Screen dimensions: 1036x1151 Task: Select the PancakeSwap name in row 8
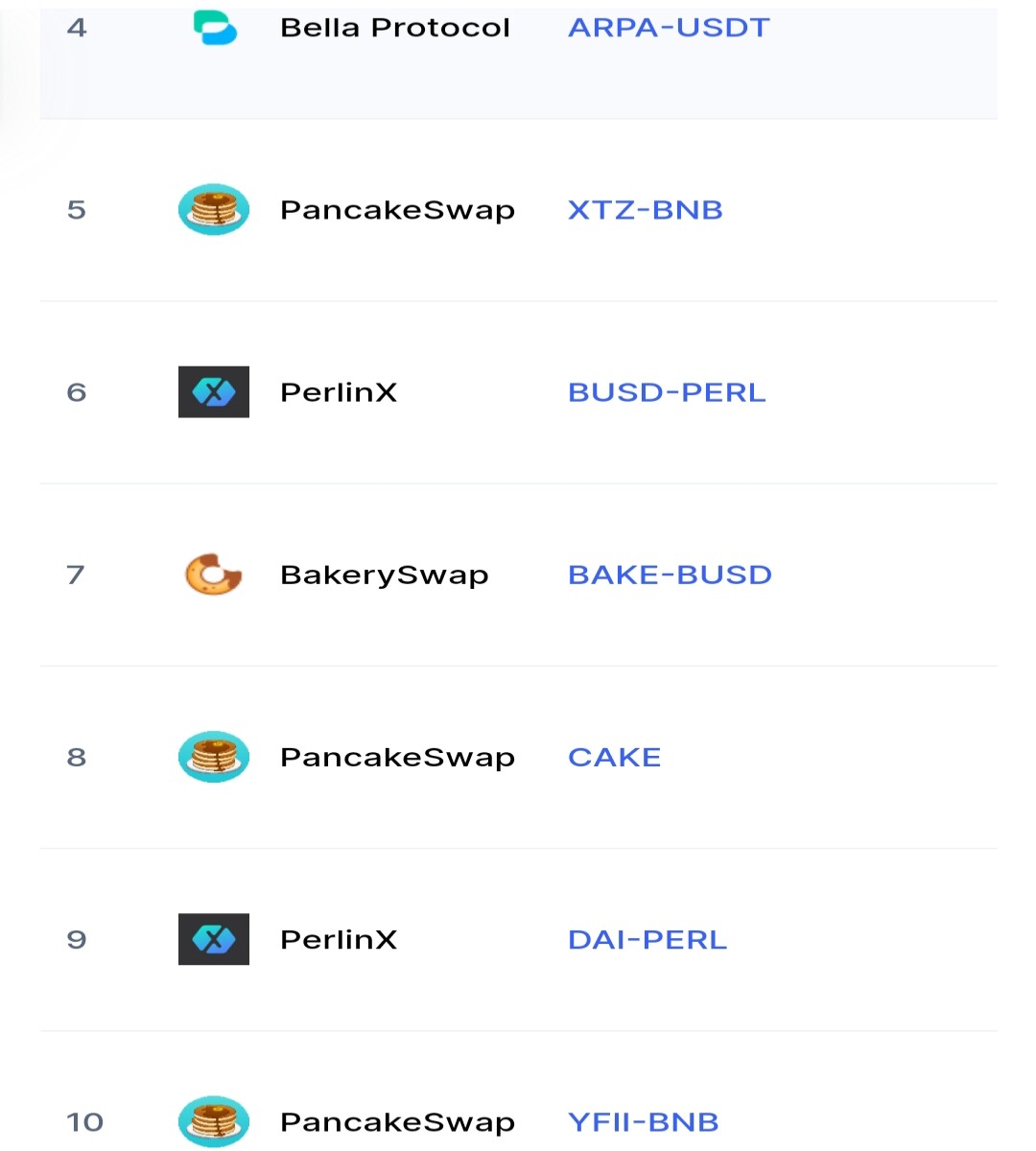397,759
